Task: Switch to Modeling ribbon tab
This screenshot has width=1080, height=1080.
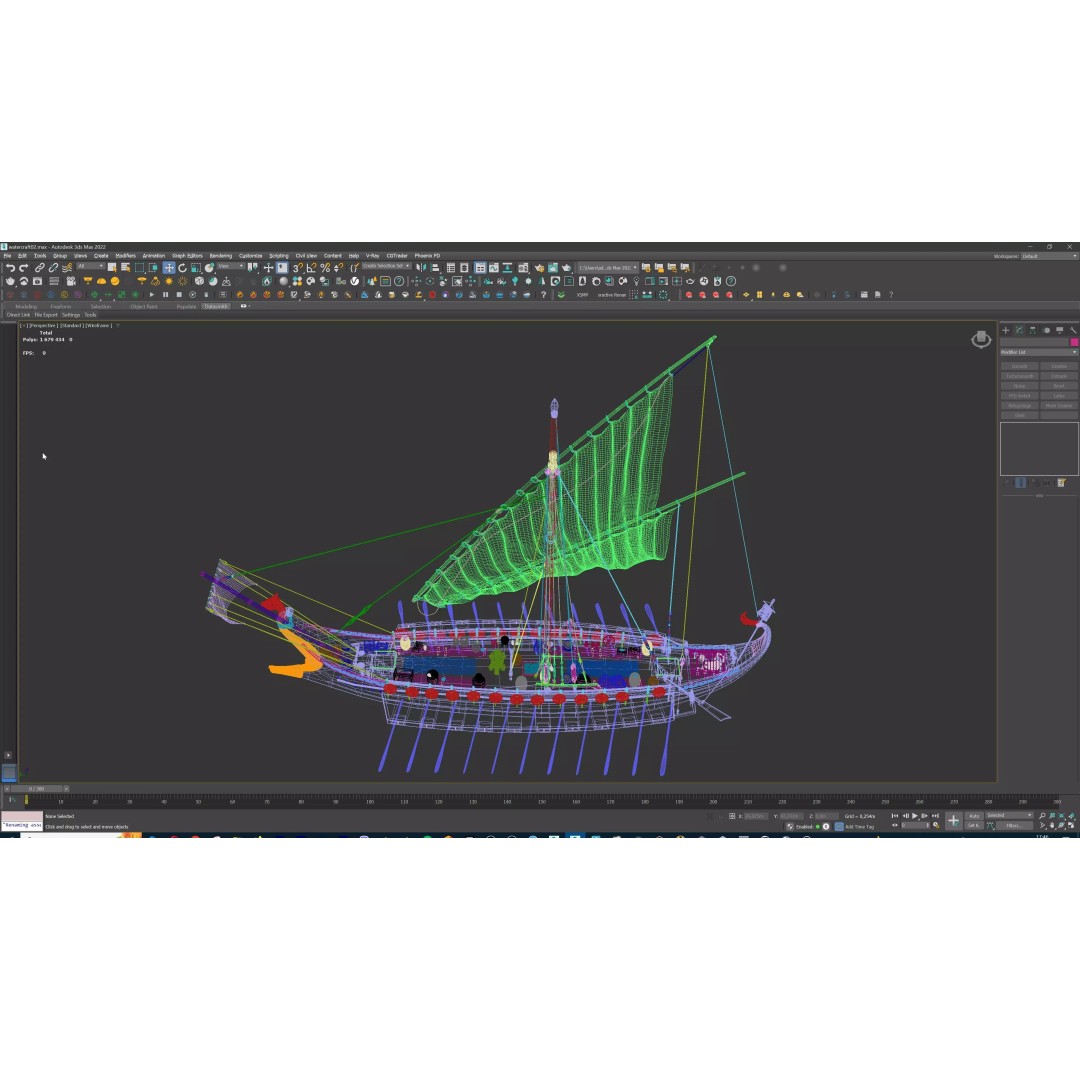Action: point(26,307)
